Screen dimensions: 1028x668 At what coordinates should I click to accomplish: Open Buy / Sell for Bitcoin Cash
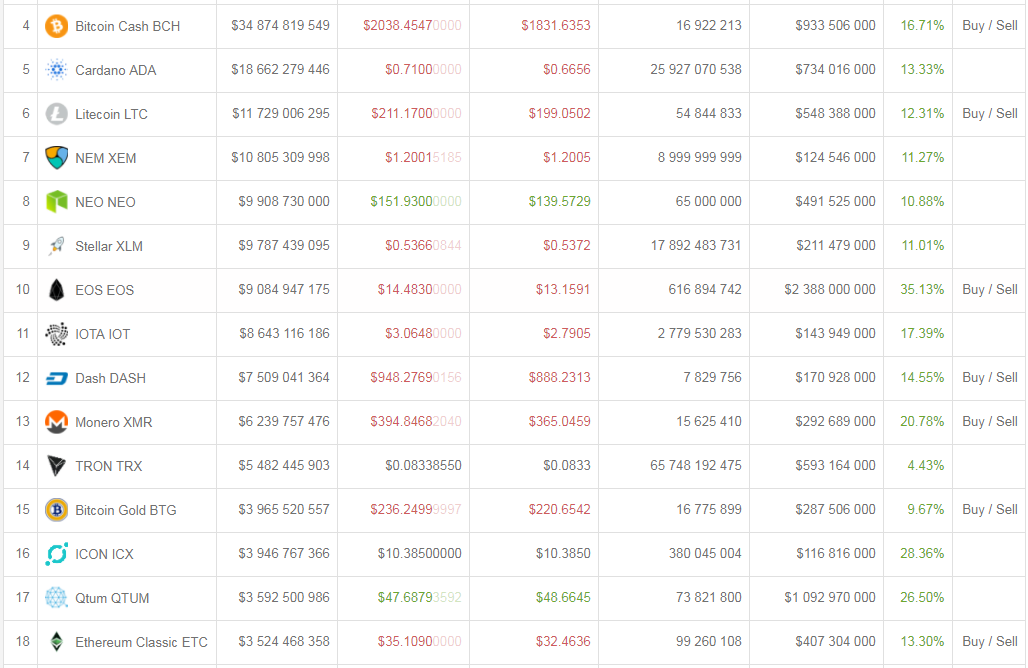pyautogui.click(x=989, y=26)
